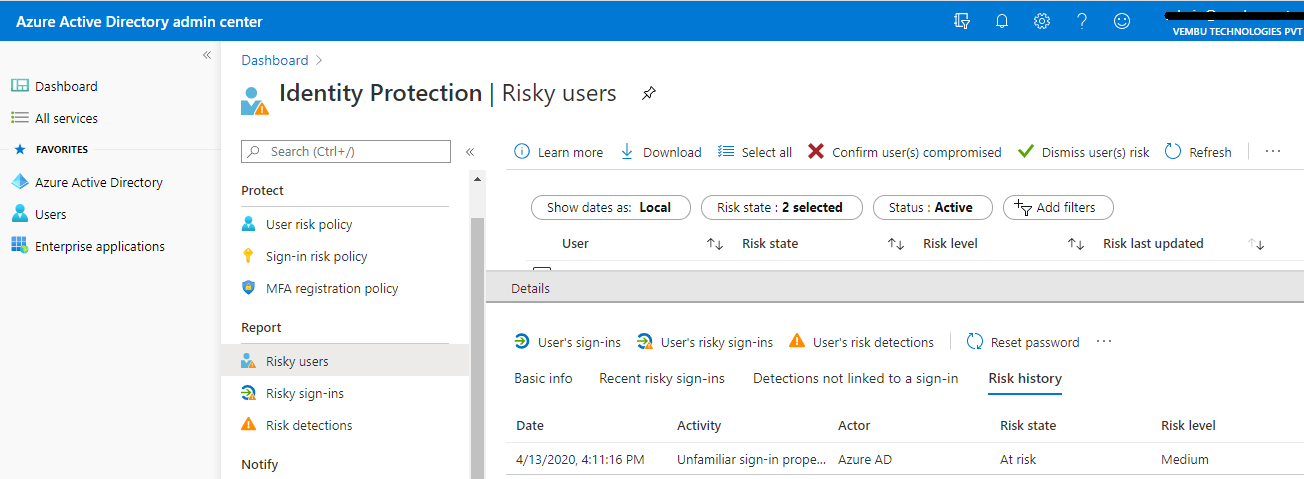This screenshot has height=479, width=1304.
Task: Click the Activity column header
Action: pos(699,425)
